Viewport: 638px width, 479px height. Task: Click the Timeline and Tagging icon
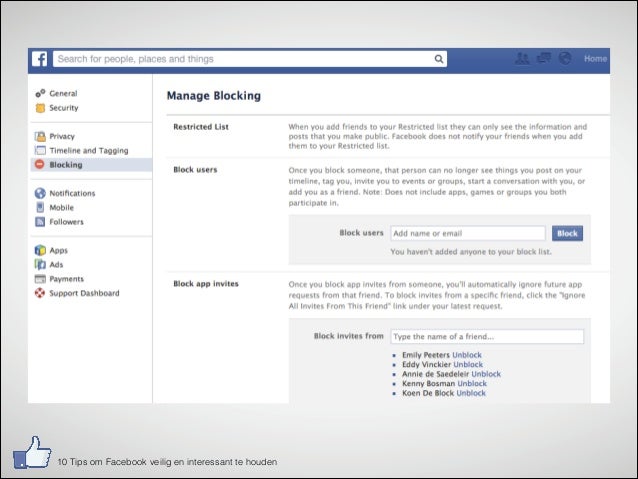coord(40,151)
